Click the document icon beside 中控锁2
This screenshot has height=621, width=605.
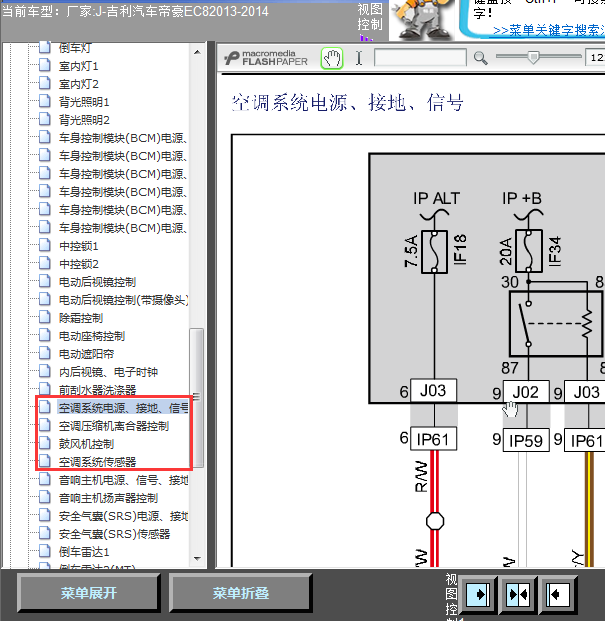[x=45, y=263]
